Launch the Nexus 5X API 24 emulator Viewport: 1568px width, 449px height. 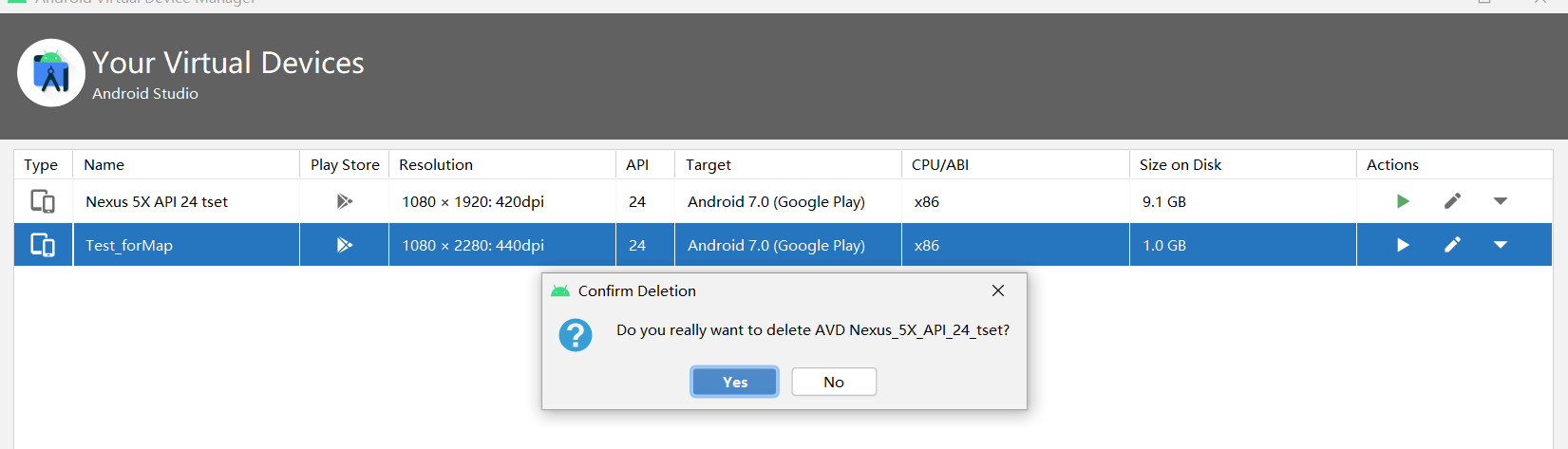pyautogui.click(x=1403, y=201)
